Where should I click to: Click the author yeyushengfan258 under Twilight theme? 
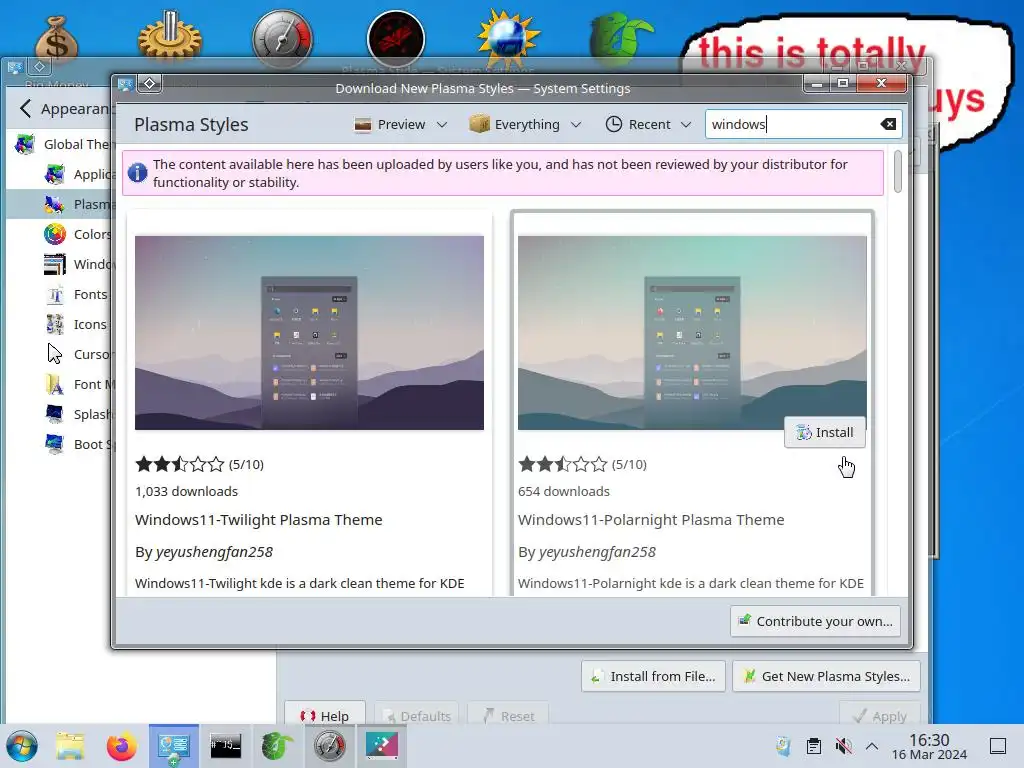pyautogui.click(x=214, y=552)
